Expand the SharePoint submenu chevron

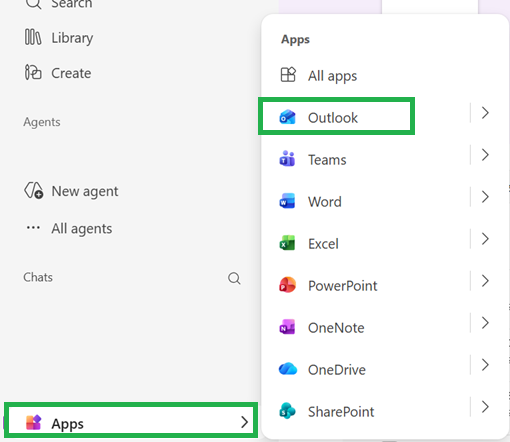(485, 407)
